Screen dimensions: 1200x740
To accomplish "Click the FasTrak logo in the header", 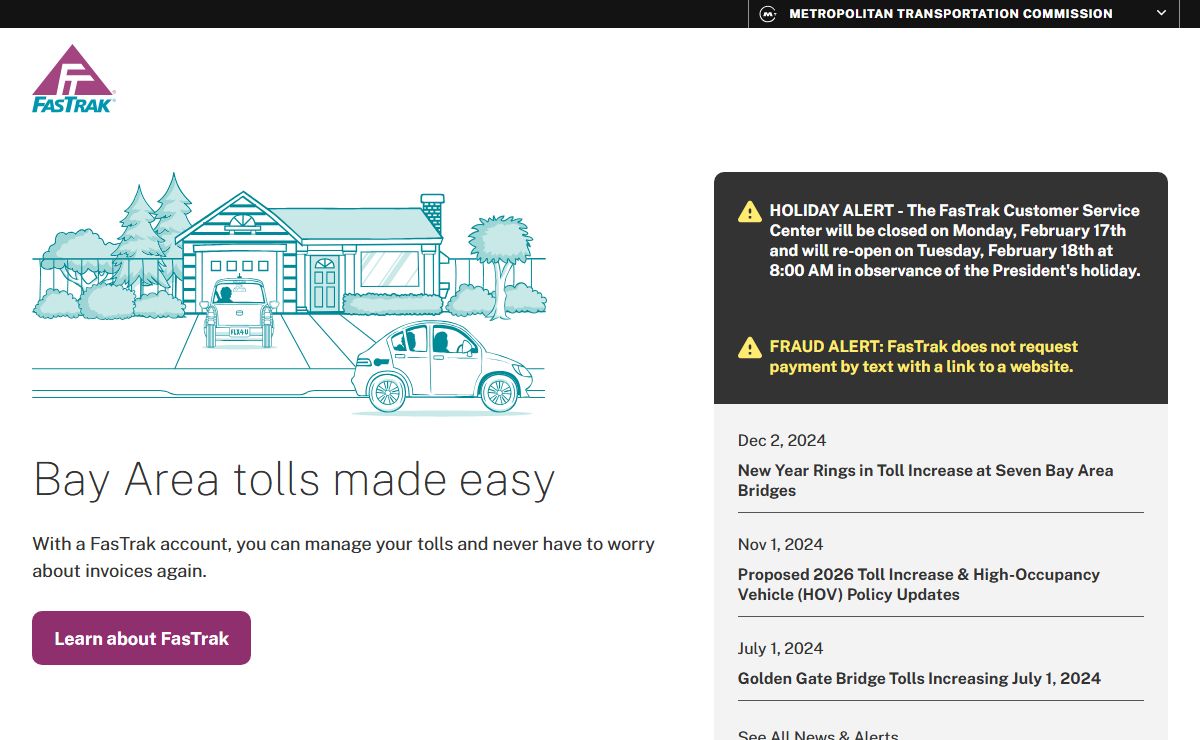I will pyautogui.click(x=74, y=78).
